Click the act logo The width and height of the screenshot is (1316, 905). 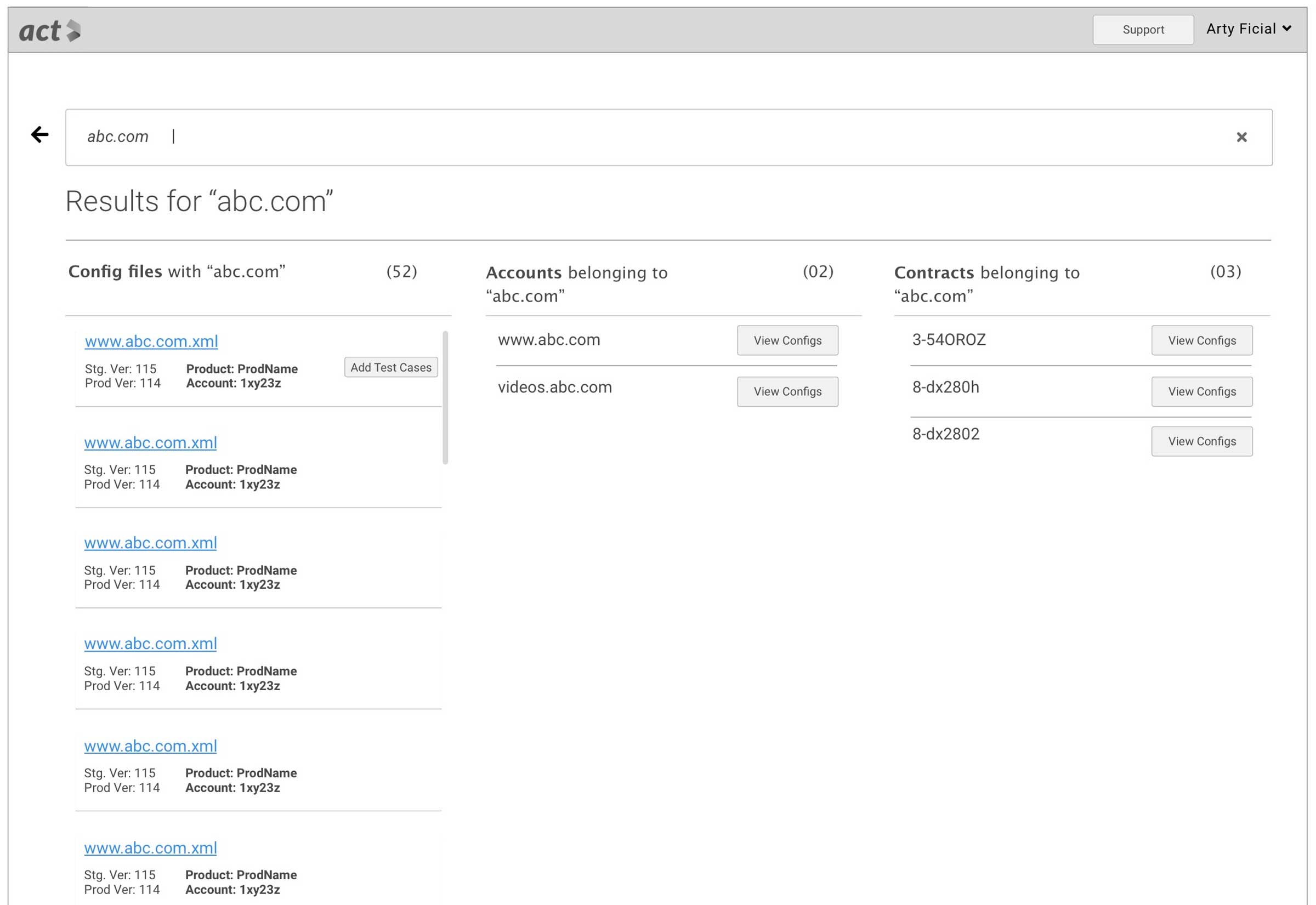point(50,31)
